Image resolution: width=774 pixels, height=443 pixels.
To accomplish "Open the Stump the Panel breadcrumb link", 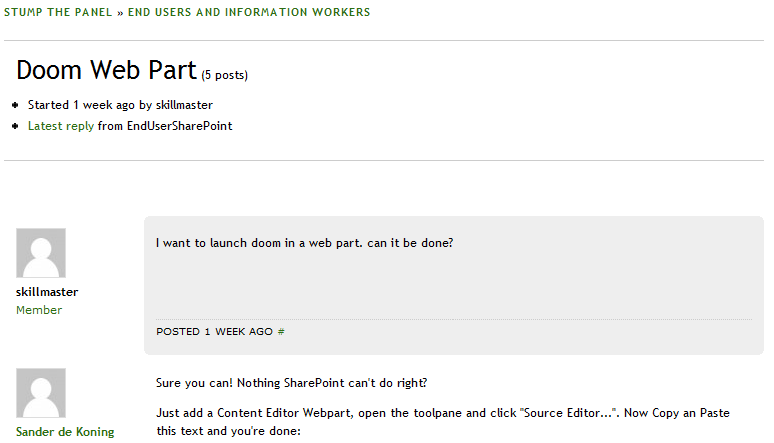I will (x=56, y=12).
